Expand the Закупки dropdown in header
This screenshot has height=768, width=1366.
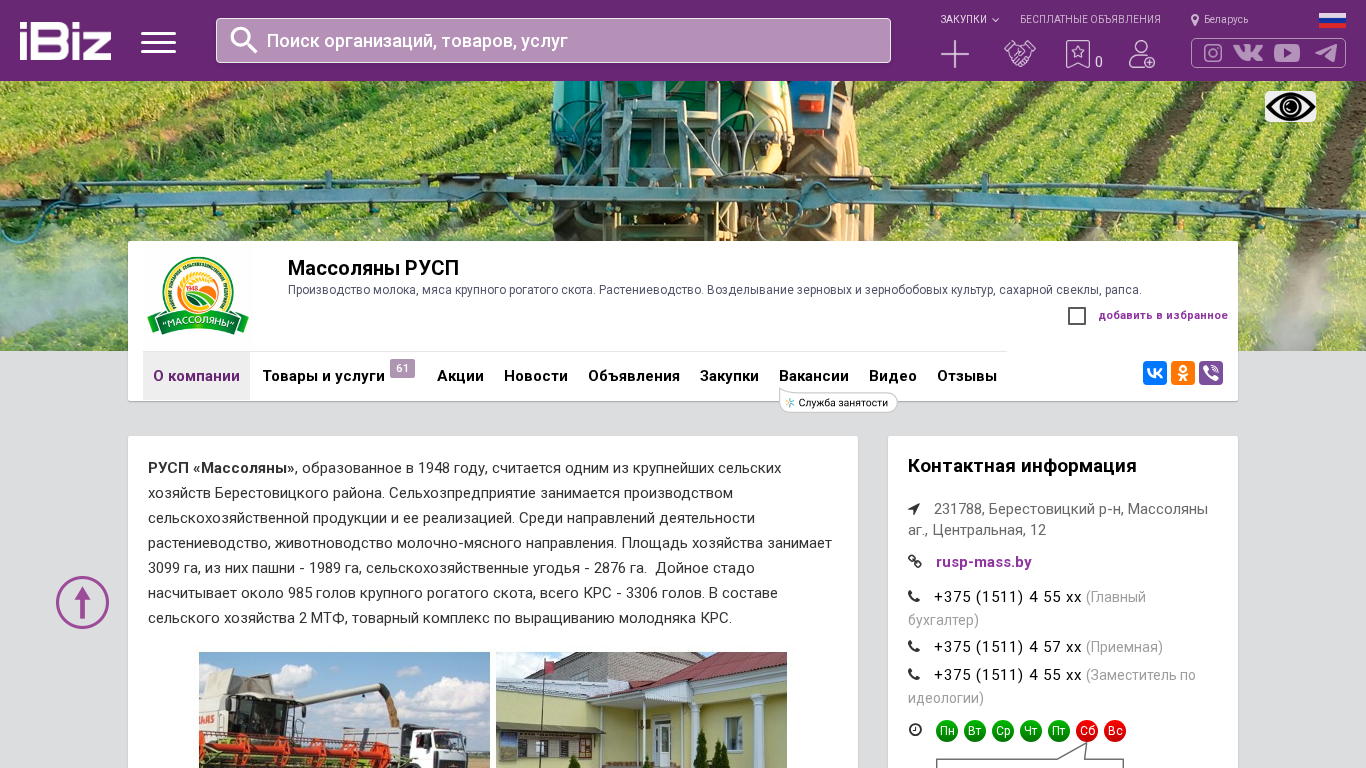pyautogui.click(x=969, y=19)
